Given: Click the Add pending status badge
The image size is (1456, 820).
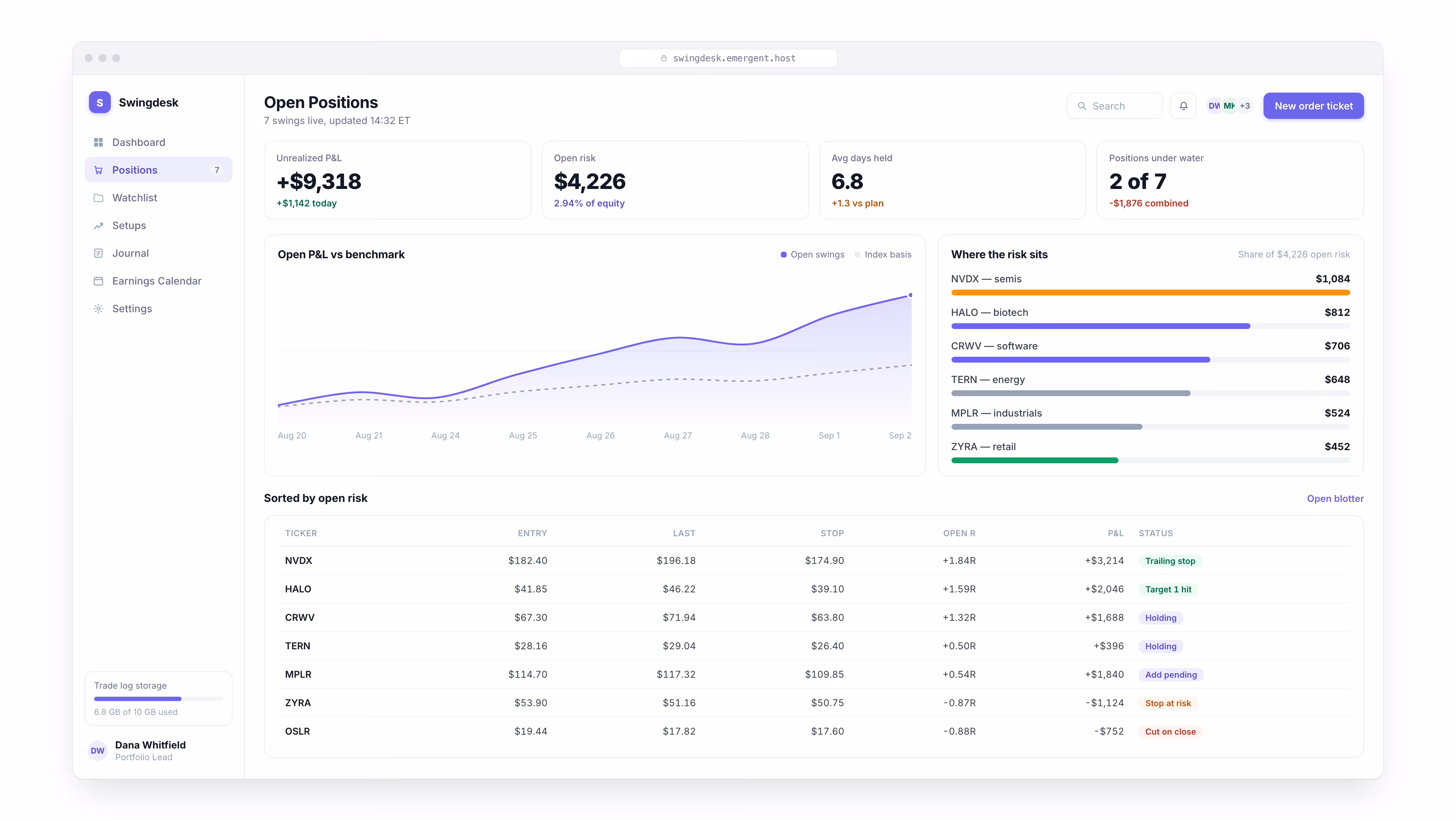Looking at the screenshot, I should point(1171,675).
